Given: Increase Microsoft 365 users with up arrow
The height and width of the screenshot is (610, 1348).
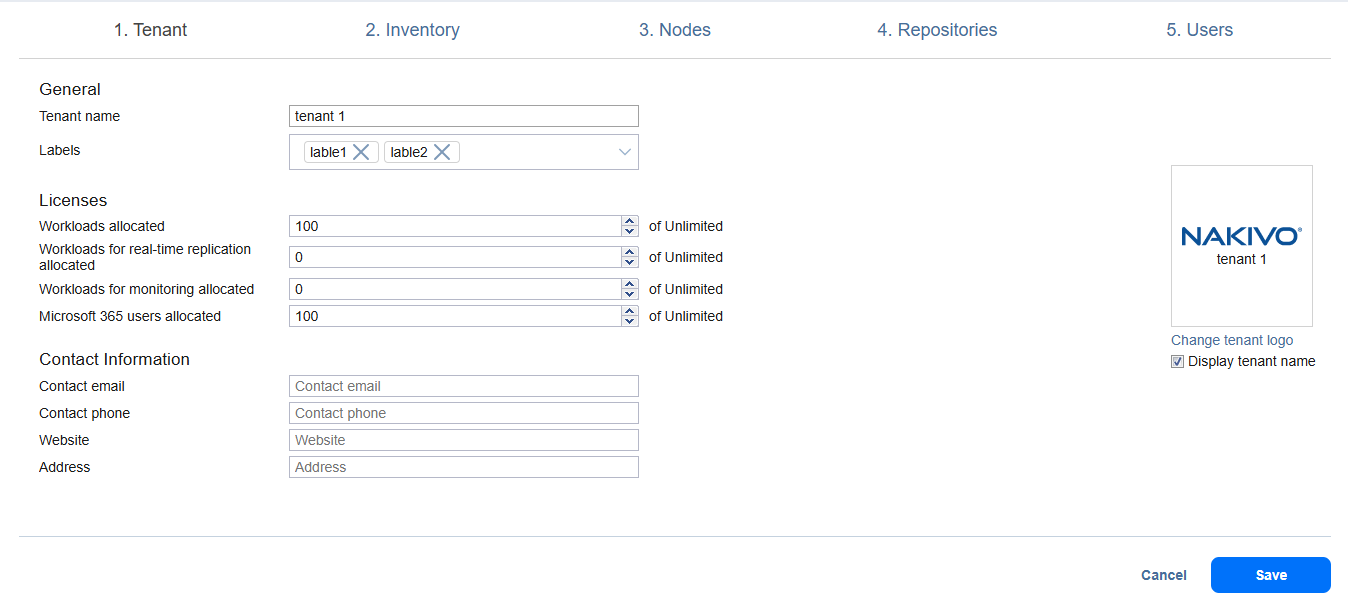Looking at the screenshot, I should [x=629, y=311].
